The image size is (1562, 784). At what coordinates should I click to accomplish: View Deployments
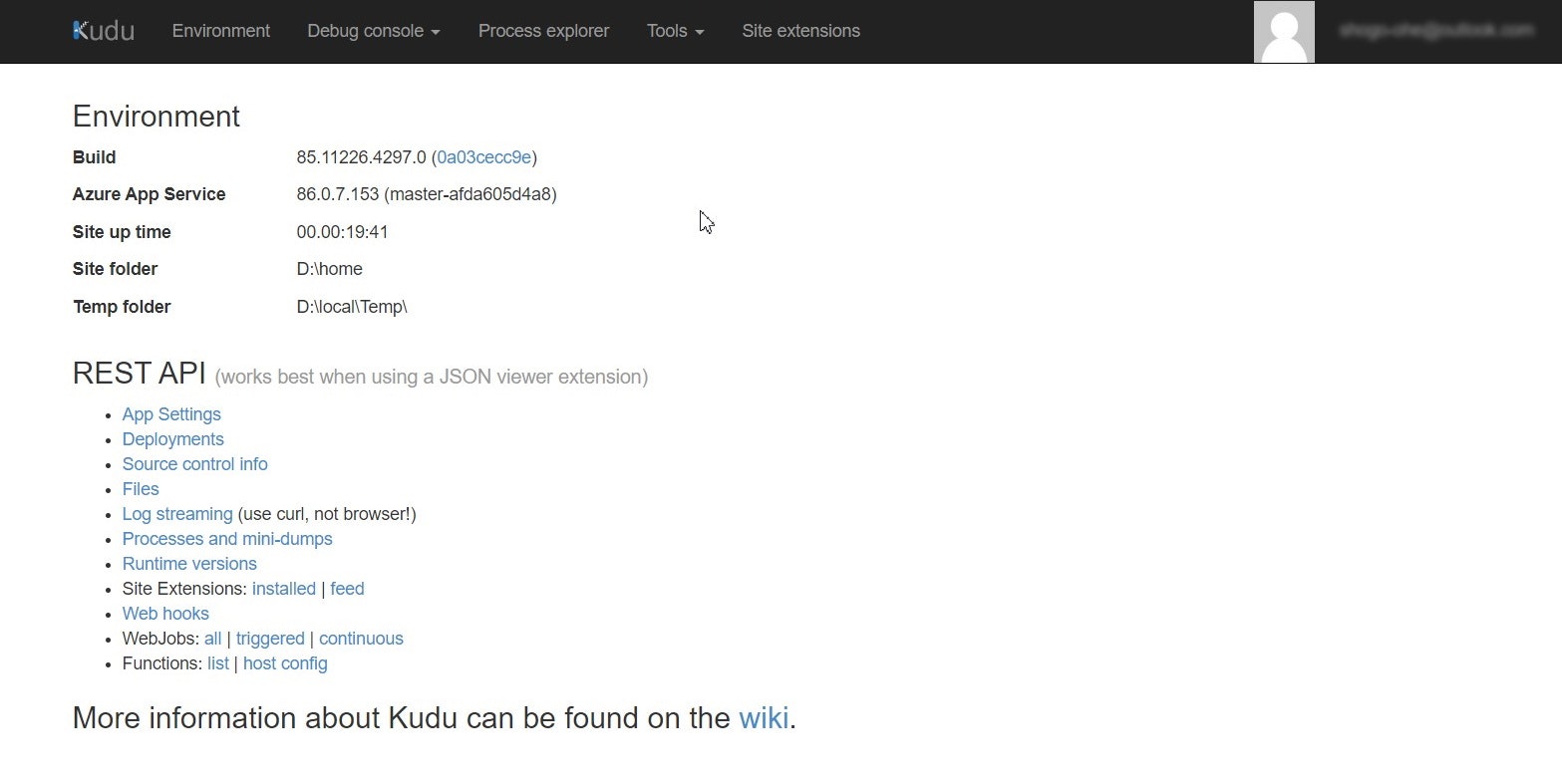[x=172, y=438]
